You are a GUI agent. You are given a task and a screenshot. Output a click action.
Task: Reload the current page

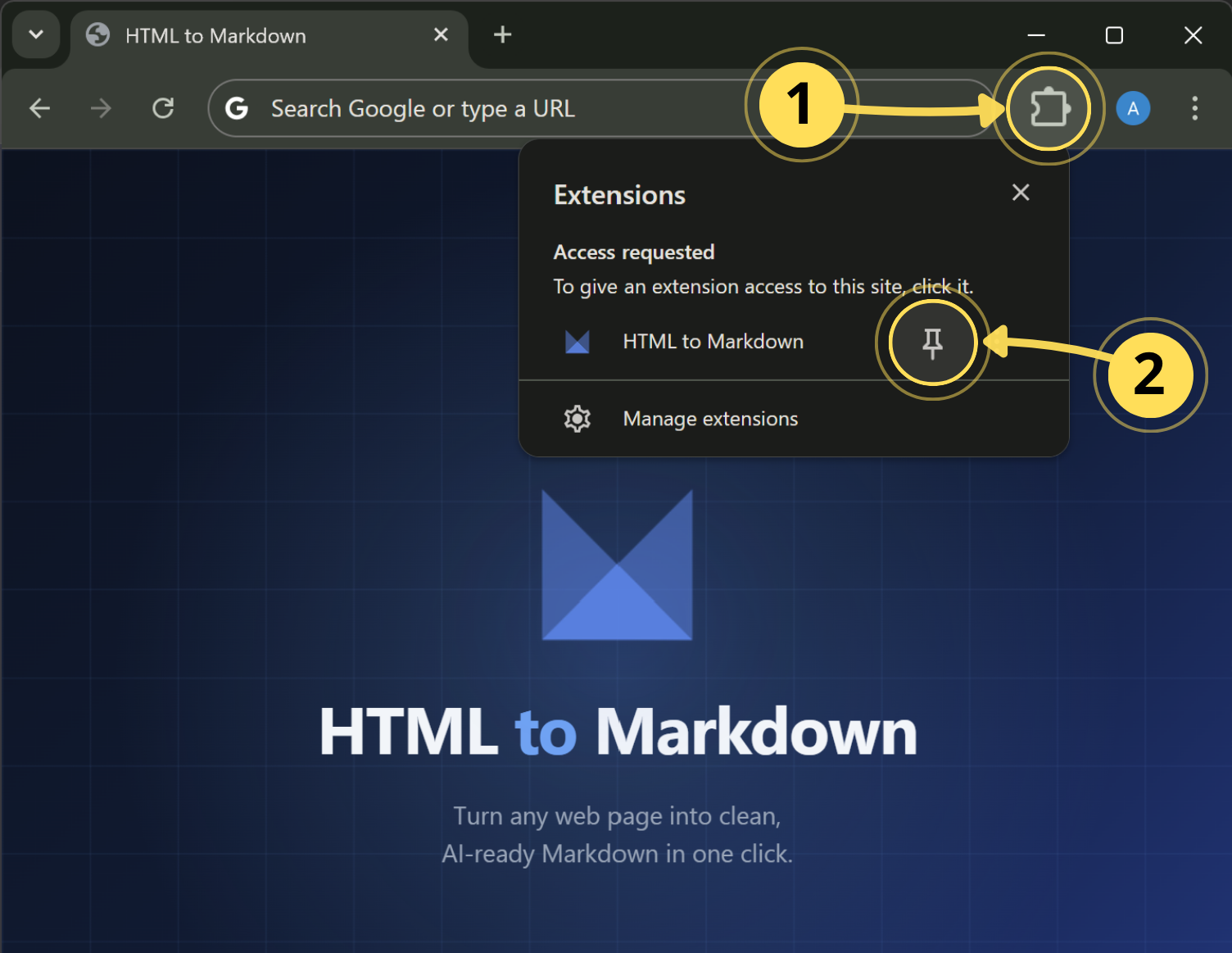(163, 107)
